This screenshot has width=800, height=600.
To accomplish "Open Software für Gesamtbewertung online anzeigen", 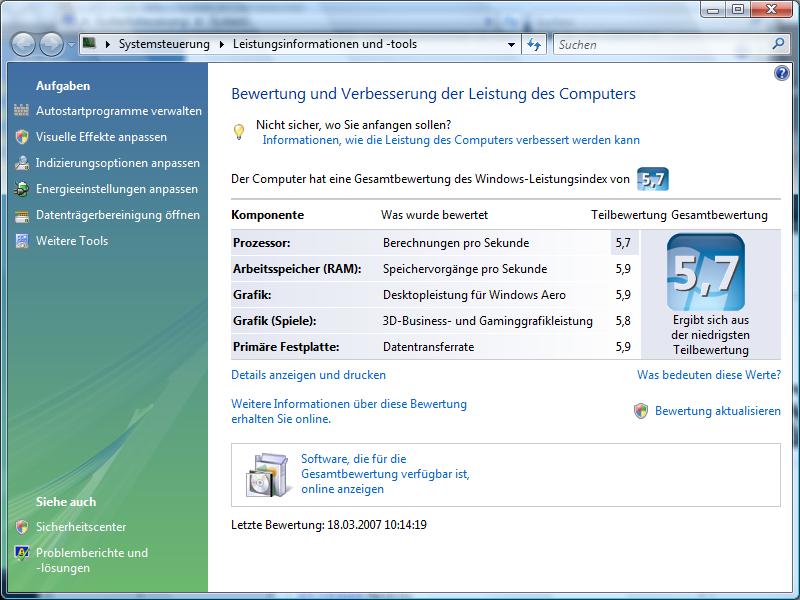I will 385,474.
